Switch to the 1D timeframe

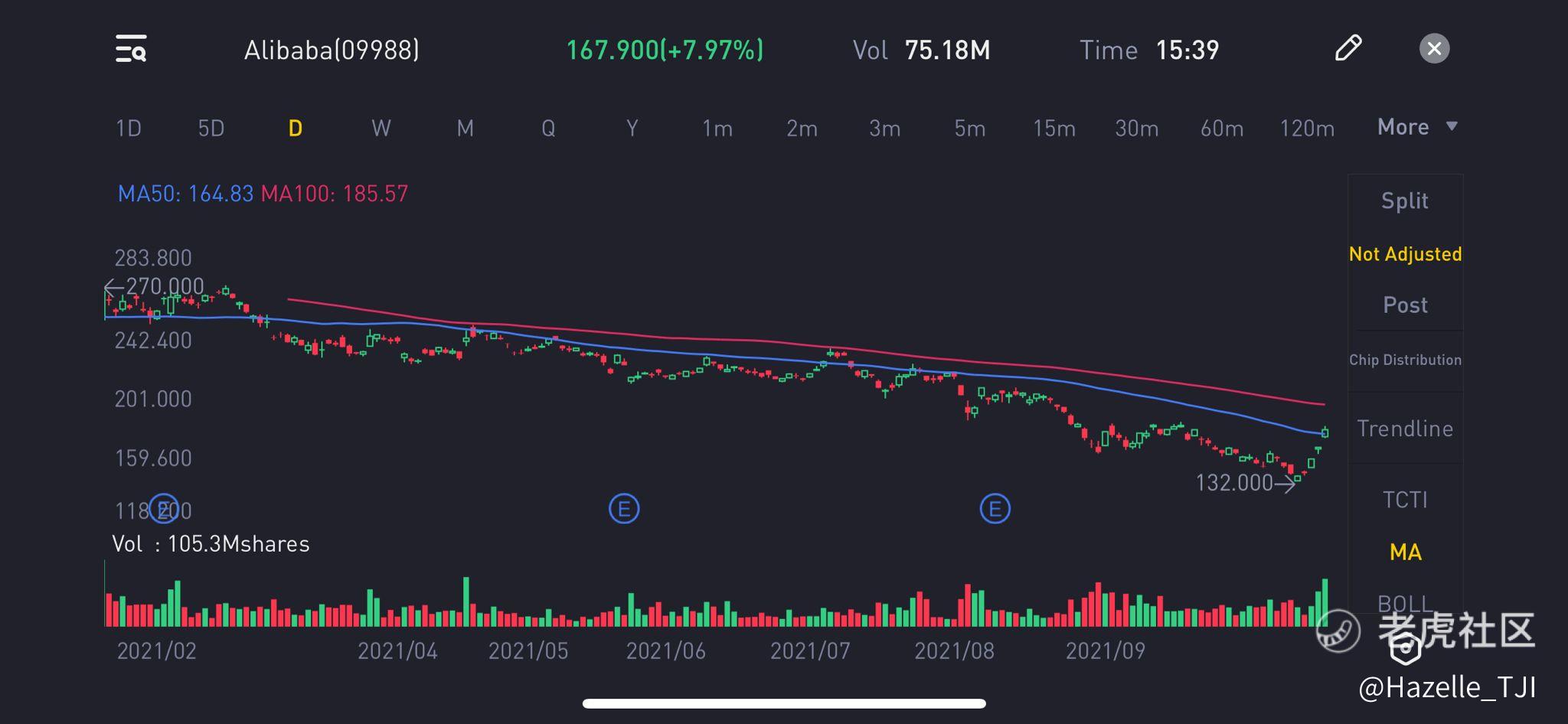point(129,128)
